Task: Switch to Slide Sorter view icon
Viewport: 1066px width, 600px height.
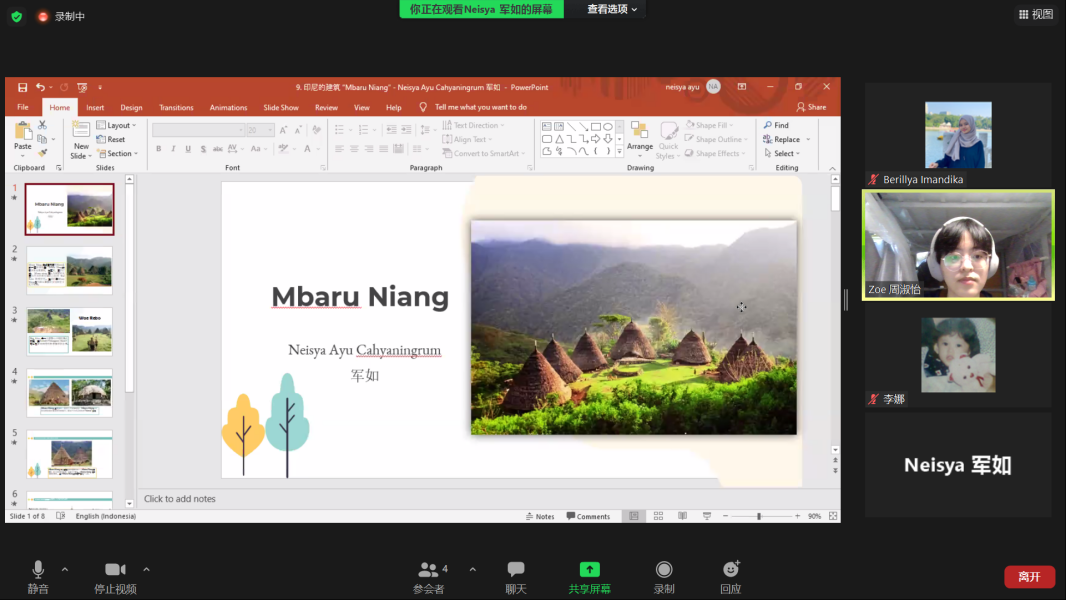Action: coord(658,516)
